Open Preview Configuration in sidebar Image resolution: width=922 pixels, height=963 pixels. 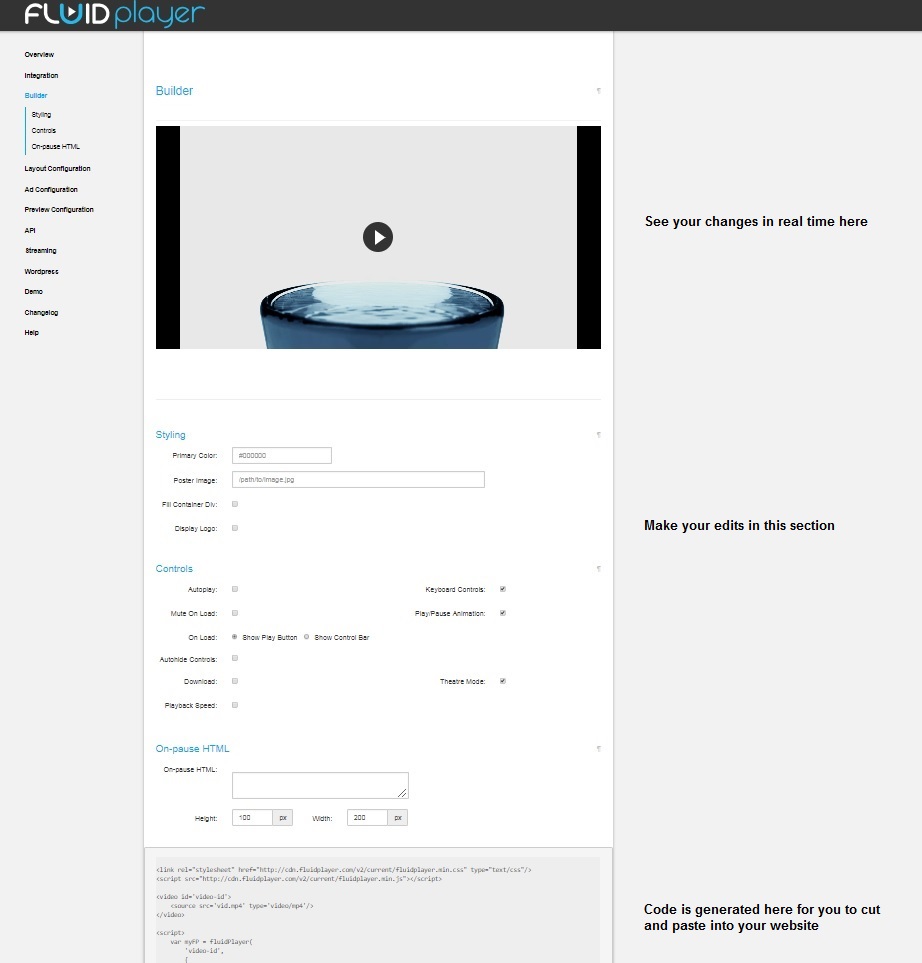click(x=59, y=209)
